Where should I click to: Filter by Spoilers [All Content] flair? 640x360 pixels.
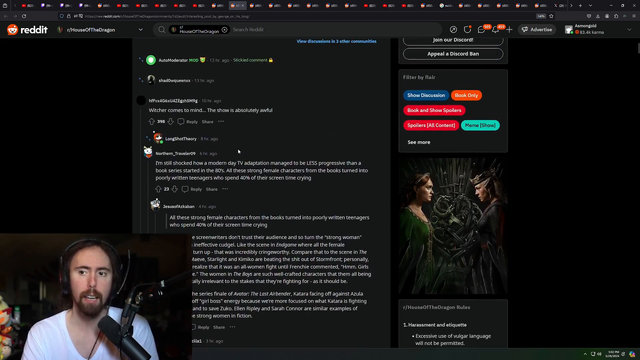[431, 125]
